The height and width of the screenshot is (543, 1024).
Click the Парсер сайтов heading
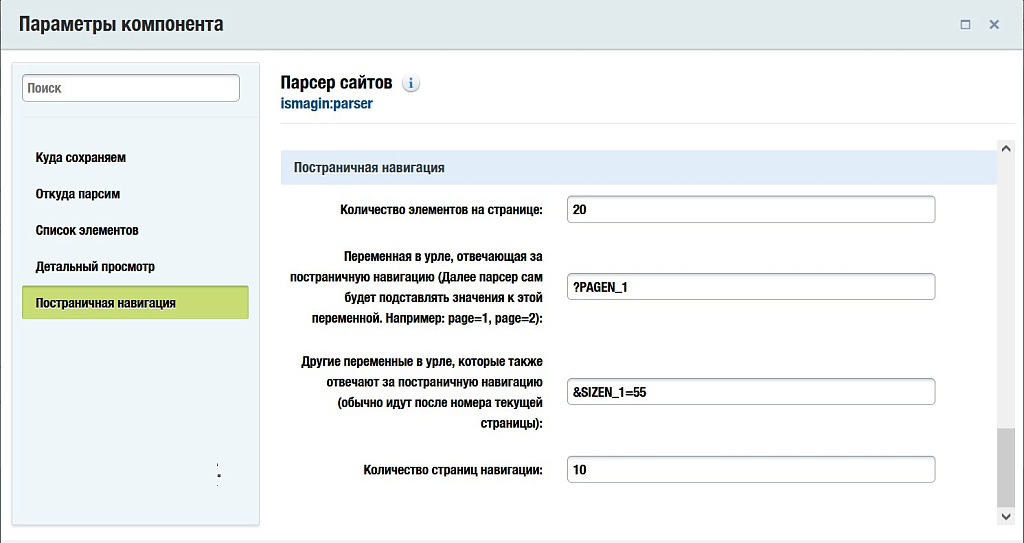tap(336, 83)
